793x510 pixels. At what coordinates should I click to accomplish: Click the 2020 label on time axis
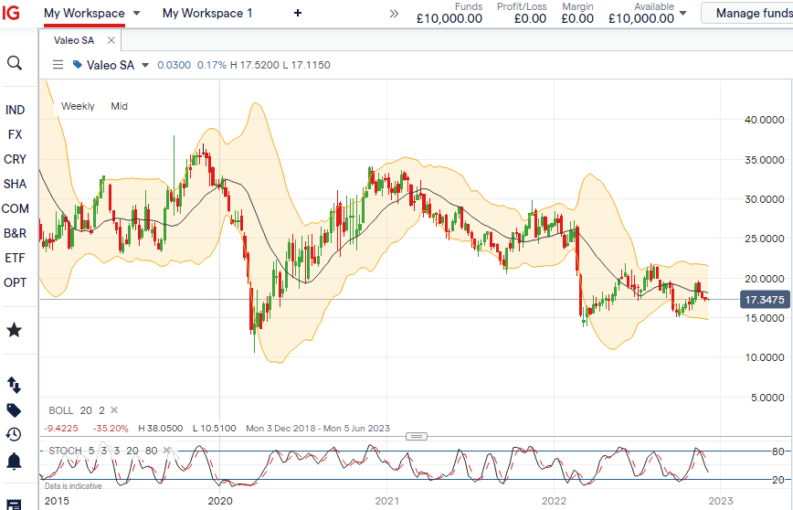tap(220, 501)
